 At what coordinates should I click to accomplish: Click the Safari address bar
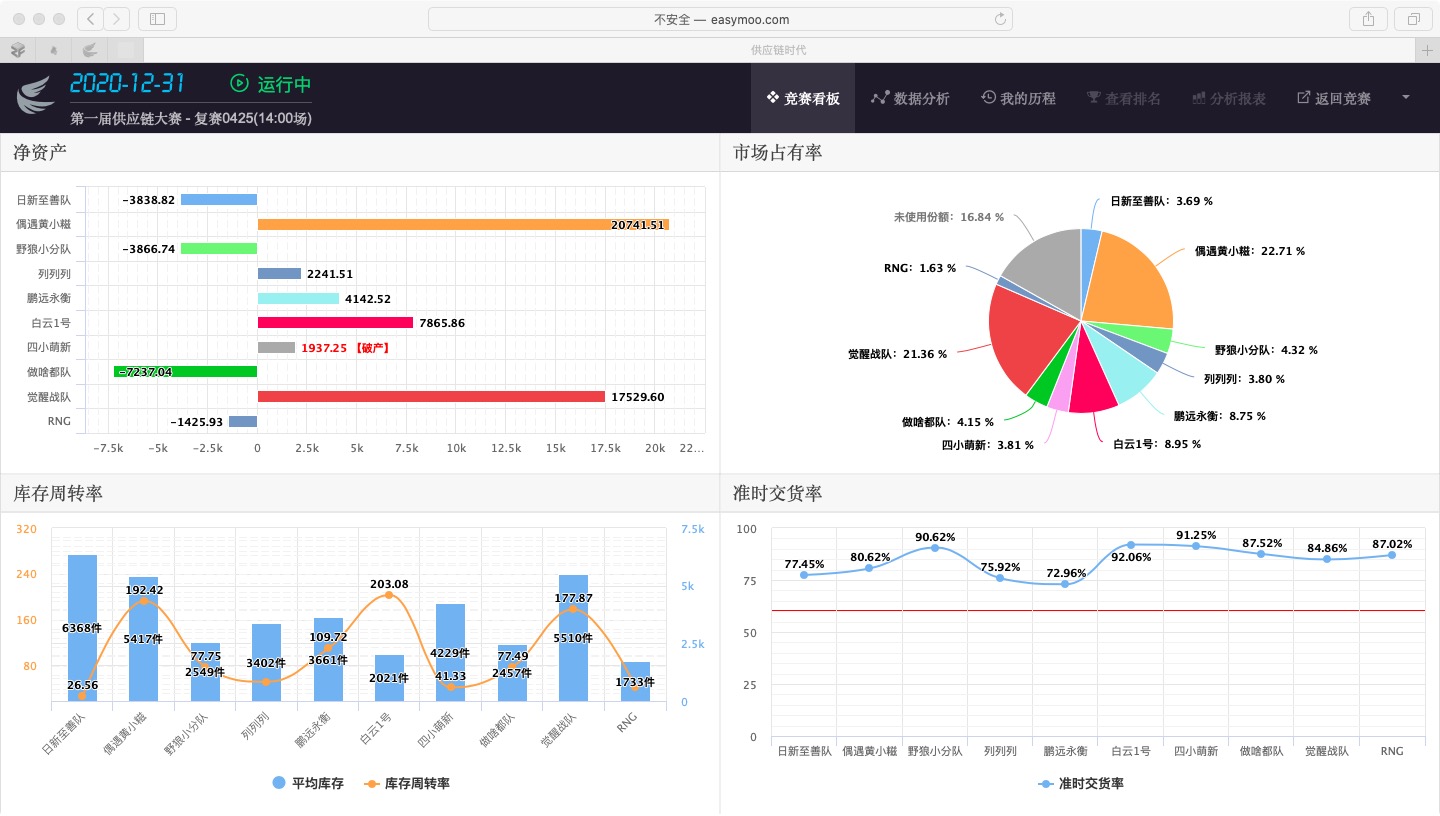[720, 19]
